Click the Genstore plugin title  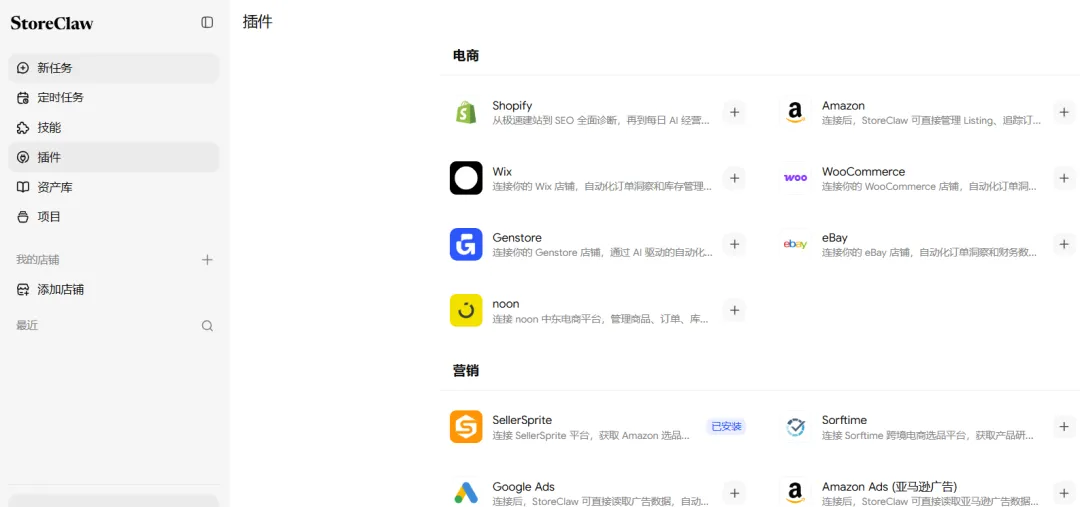tap(517, 238)
